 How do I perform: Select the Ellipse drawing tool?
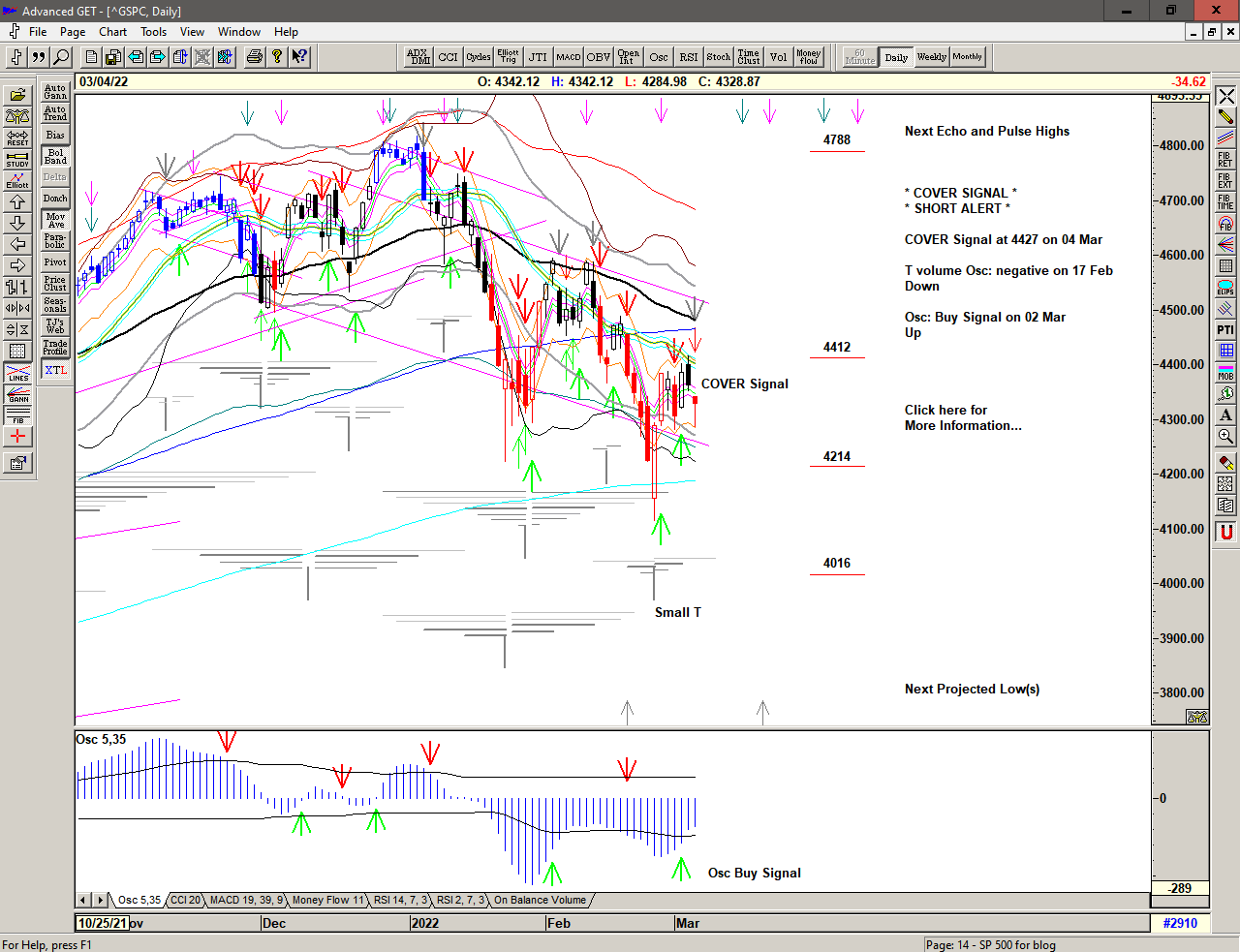click(1225, 288)
